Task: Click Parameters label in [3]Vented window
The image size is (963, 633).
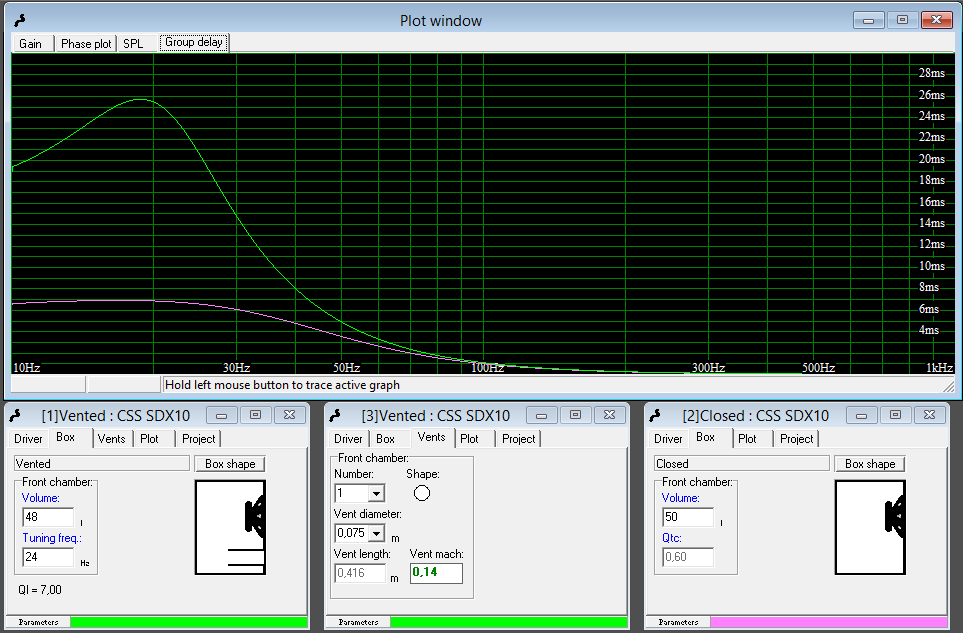Action: [358, 622]
